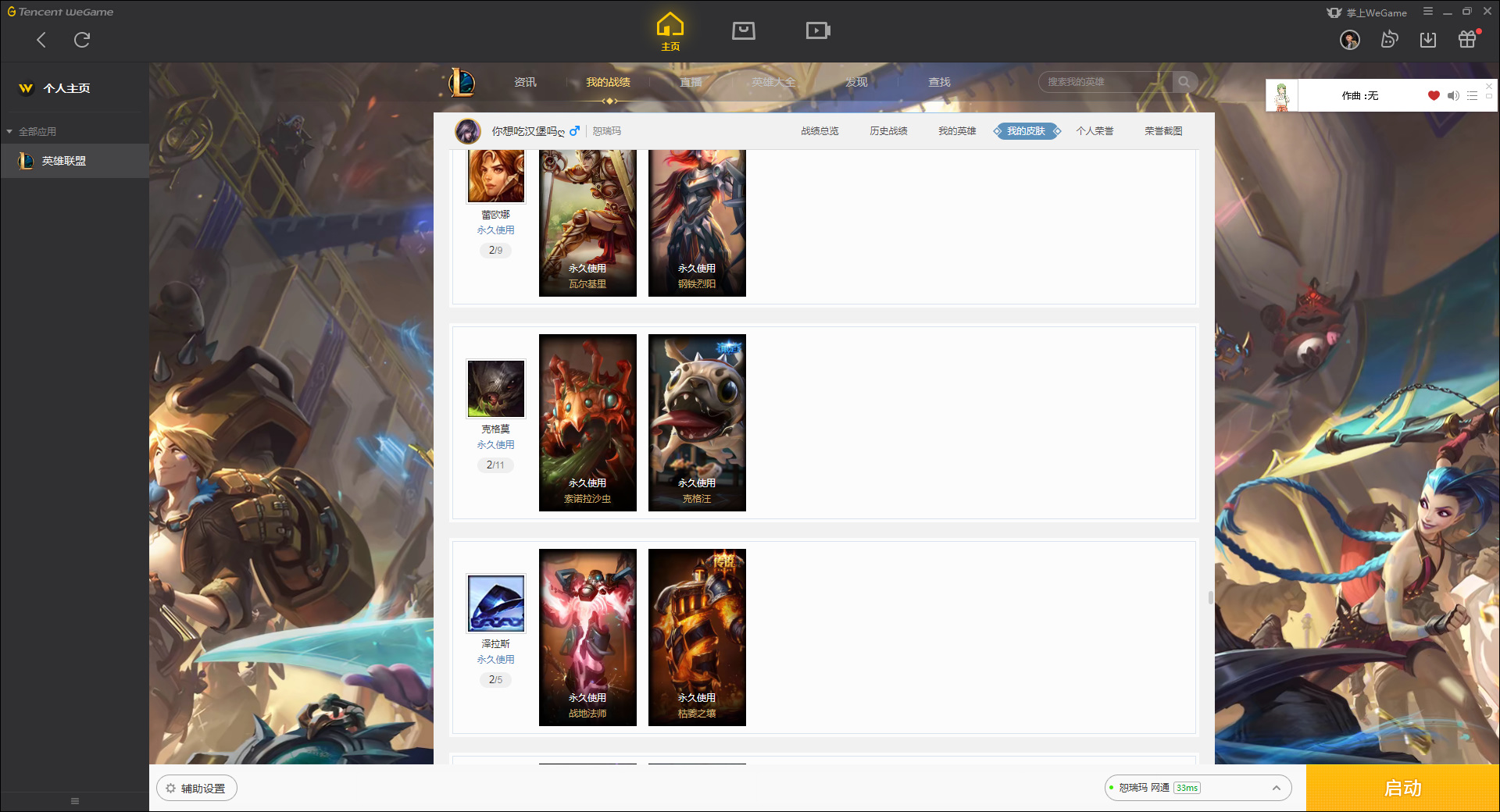The width and height of the screenshot is (1500, 812).
Task: Open the shop bag icon in top bar
Action: (744, 30)
